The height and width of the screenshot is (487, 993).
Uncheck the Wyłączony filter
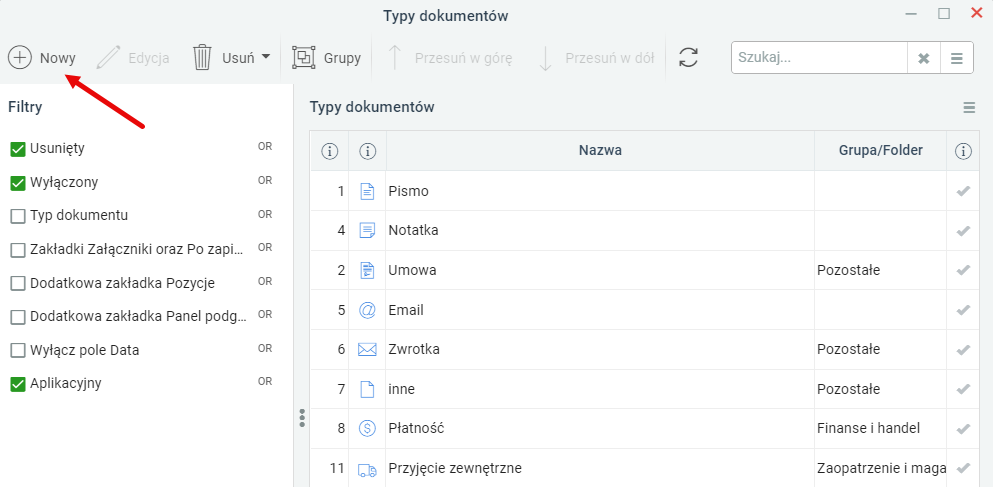pyautogui.click(x=18, y=183)
